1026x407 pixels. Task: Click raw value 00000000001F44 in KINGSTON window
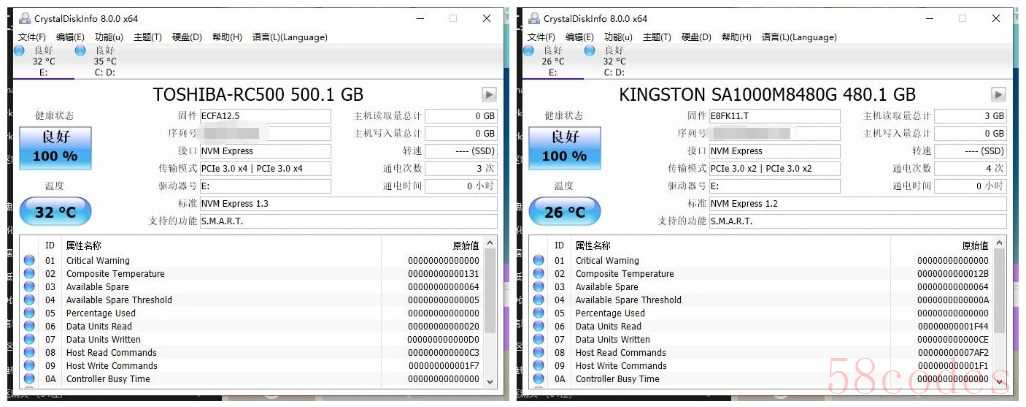(x=953, y=326)
